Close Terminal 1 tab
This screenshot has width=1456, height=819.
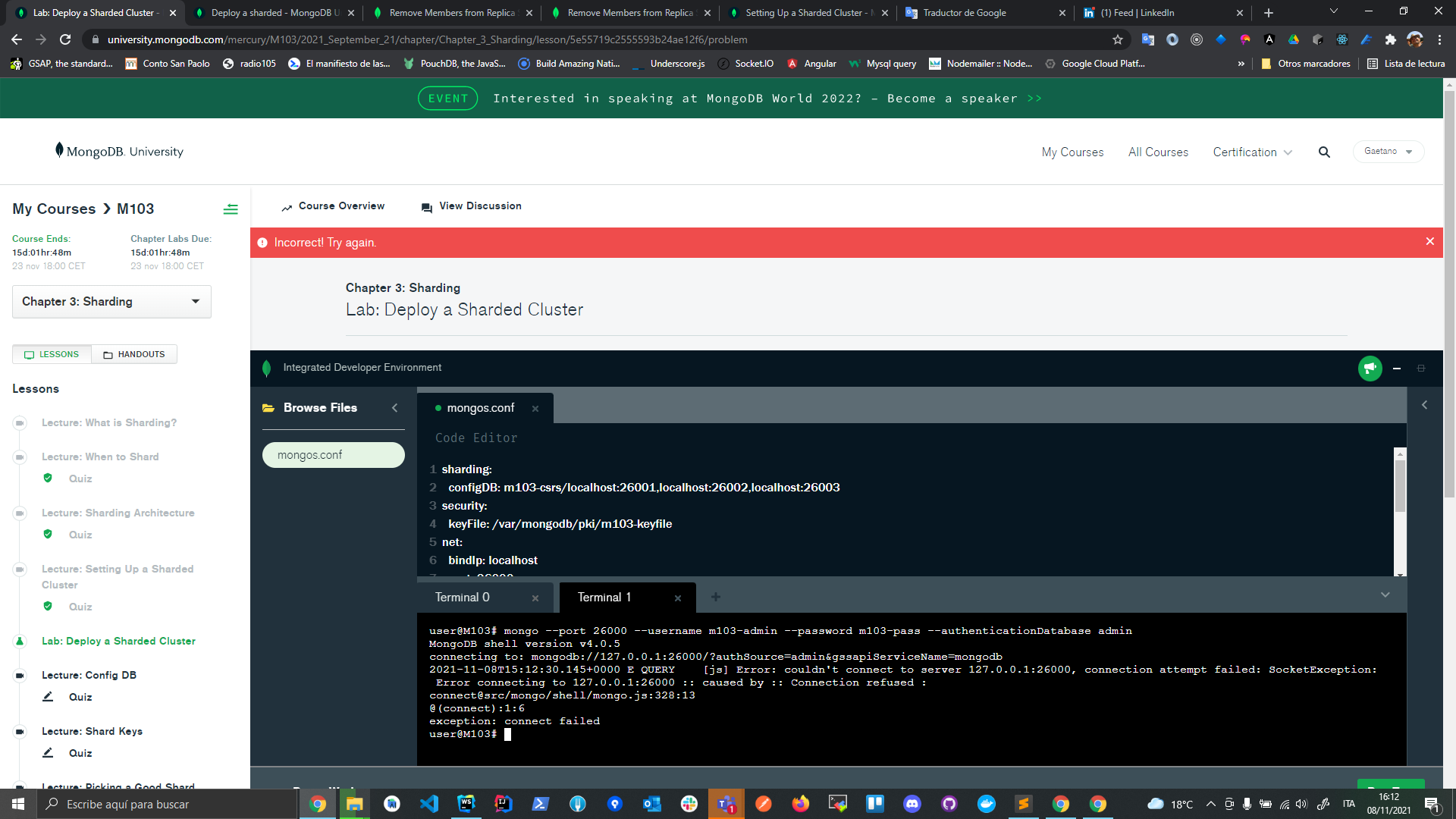tap(678, 598)
